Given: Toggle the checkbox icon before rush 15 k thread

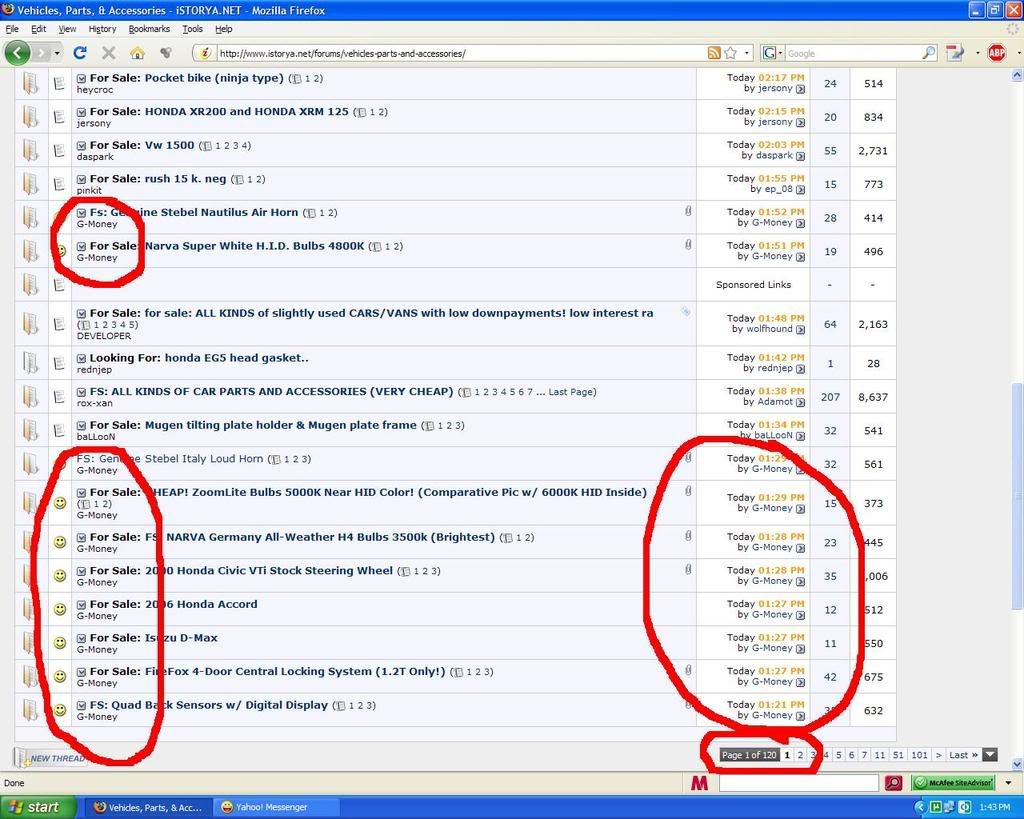Looking at the screenshot, I should 82,180.
